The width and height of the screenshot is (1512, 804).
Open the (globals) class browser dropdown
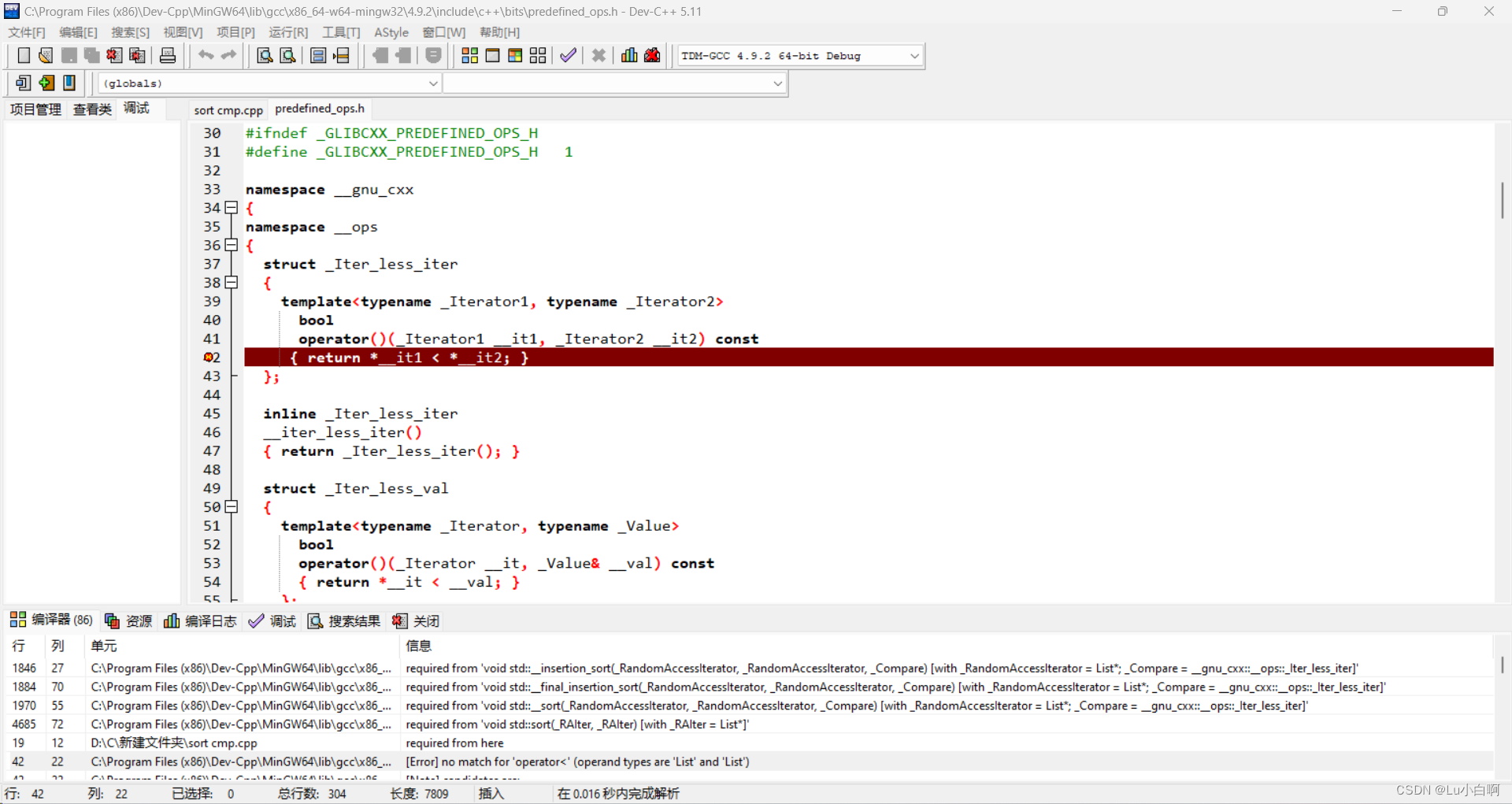[x=432, y=83]
